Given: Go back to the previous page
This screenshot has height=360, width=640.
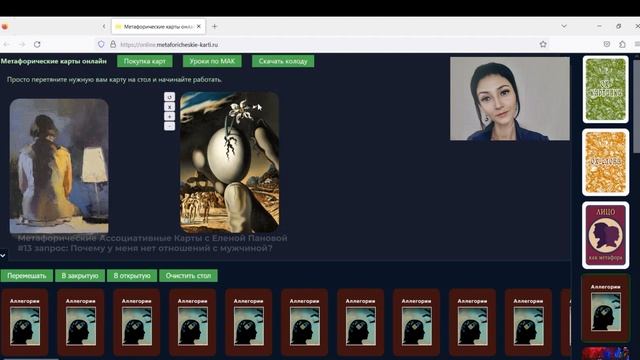Looking at the screenshot, I should [x=7, y=44].
